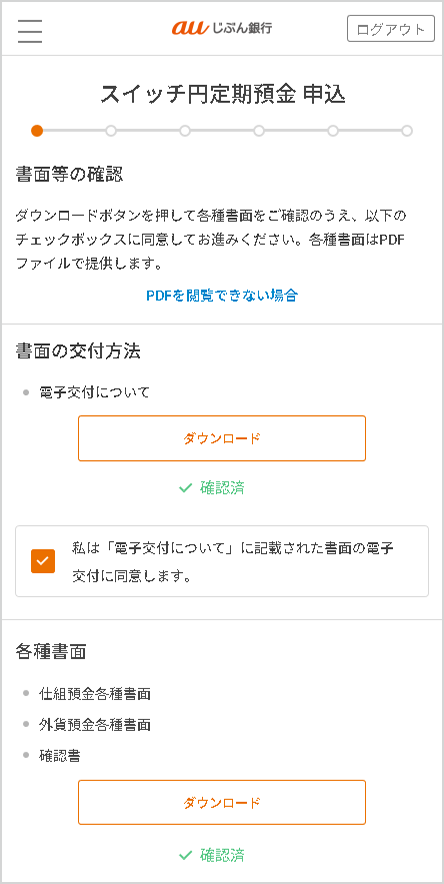The height and width of the screenshot is (884, 444).
Task: Download the 各種書面 documents
Action: pyautogui.click(x=222, y=803)
